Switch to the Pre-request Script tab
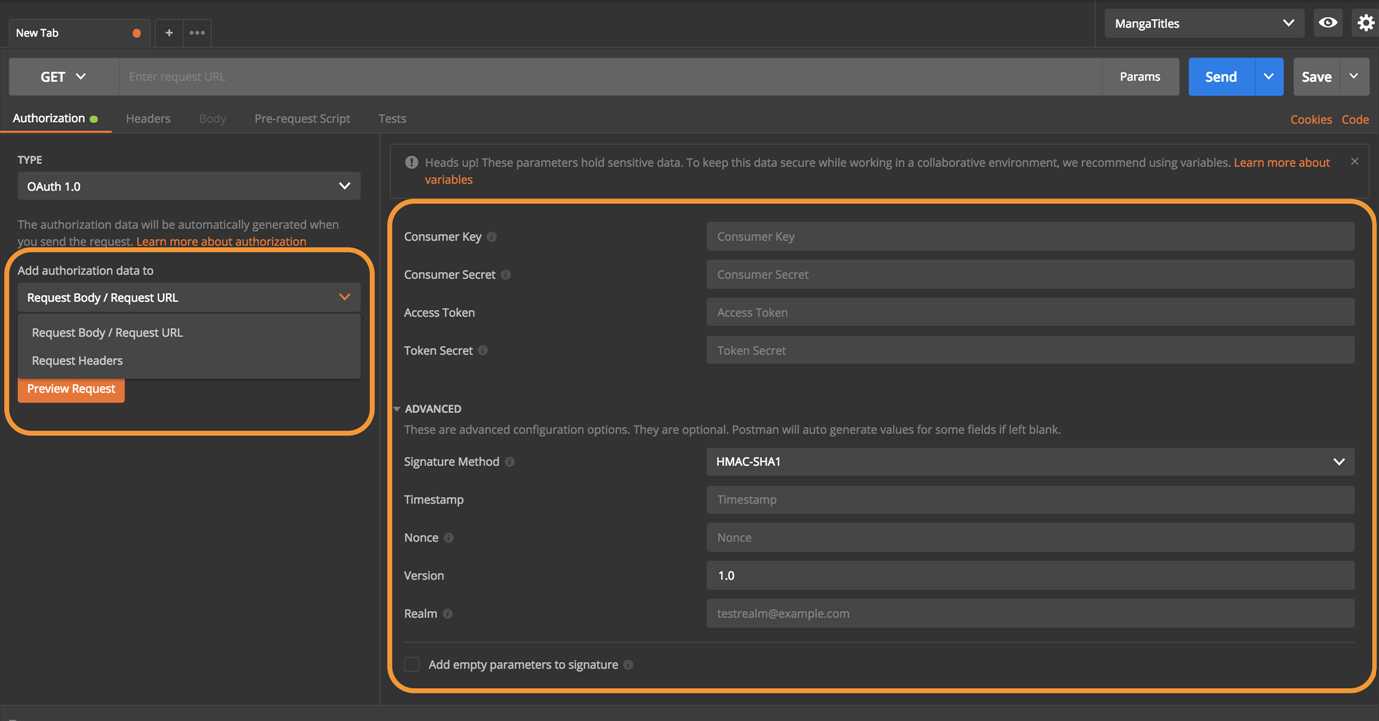This screenshot has height=721, width=1379. (x=302, y=118)
